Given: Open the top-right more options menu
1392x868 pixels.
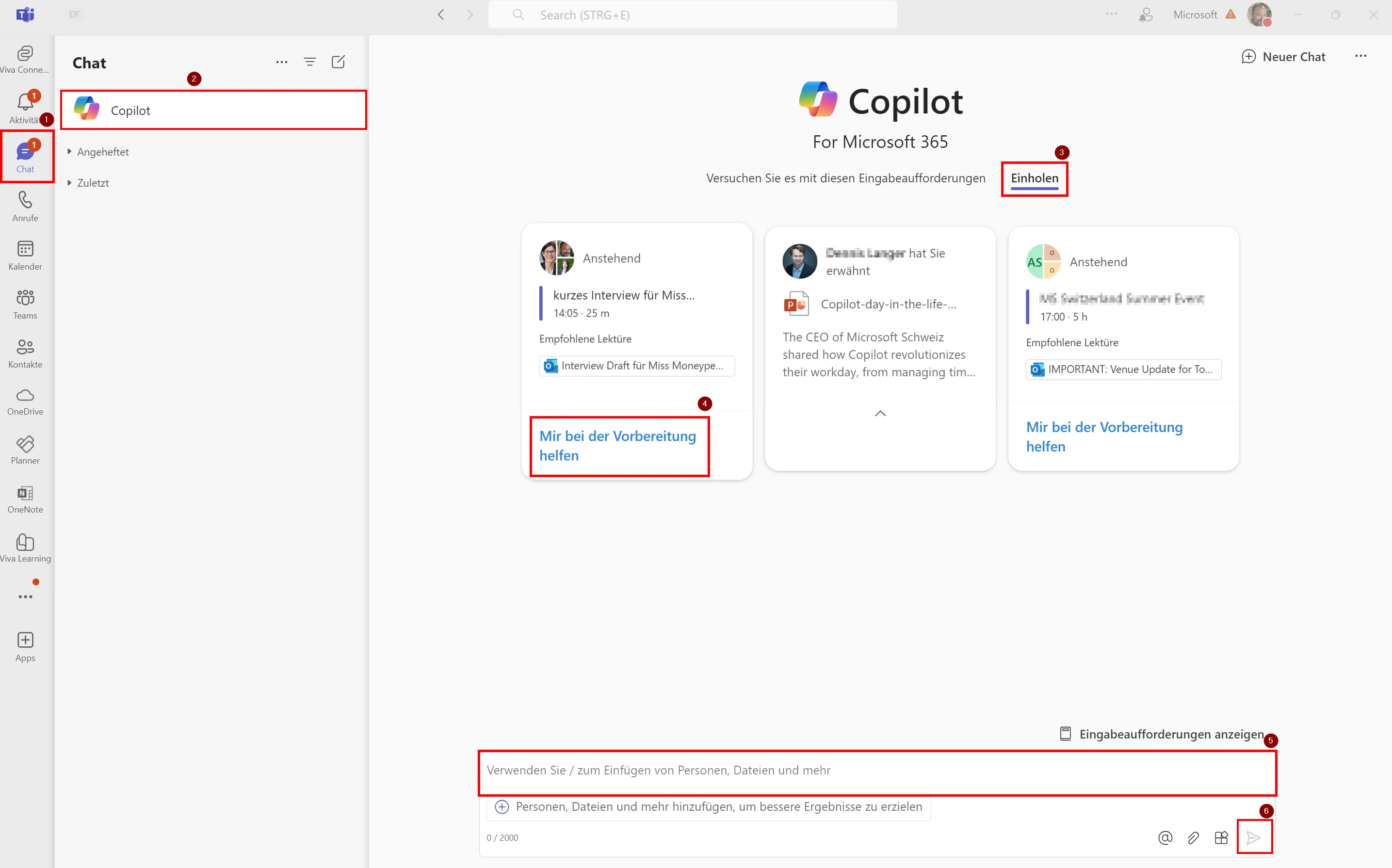Looking at the screenshot, I should (x=1361, y=56).
